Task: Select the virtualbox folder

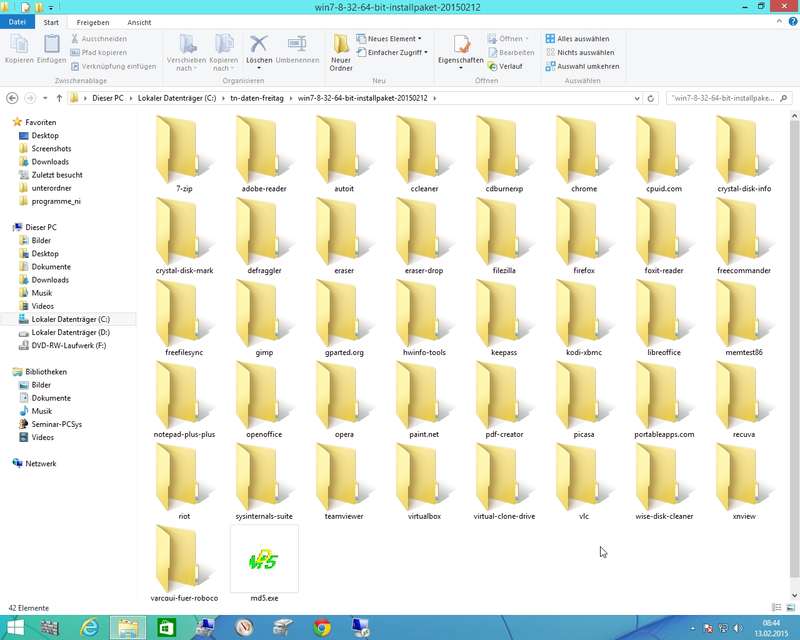Action: point(424,482)
